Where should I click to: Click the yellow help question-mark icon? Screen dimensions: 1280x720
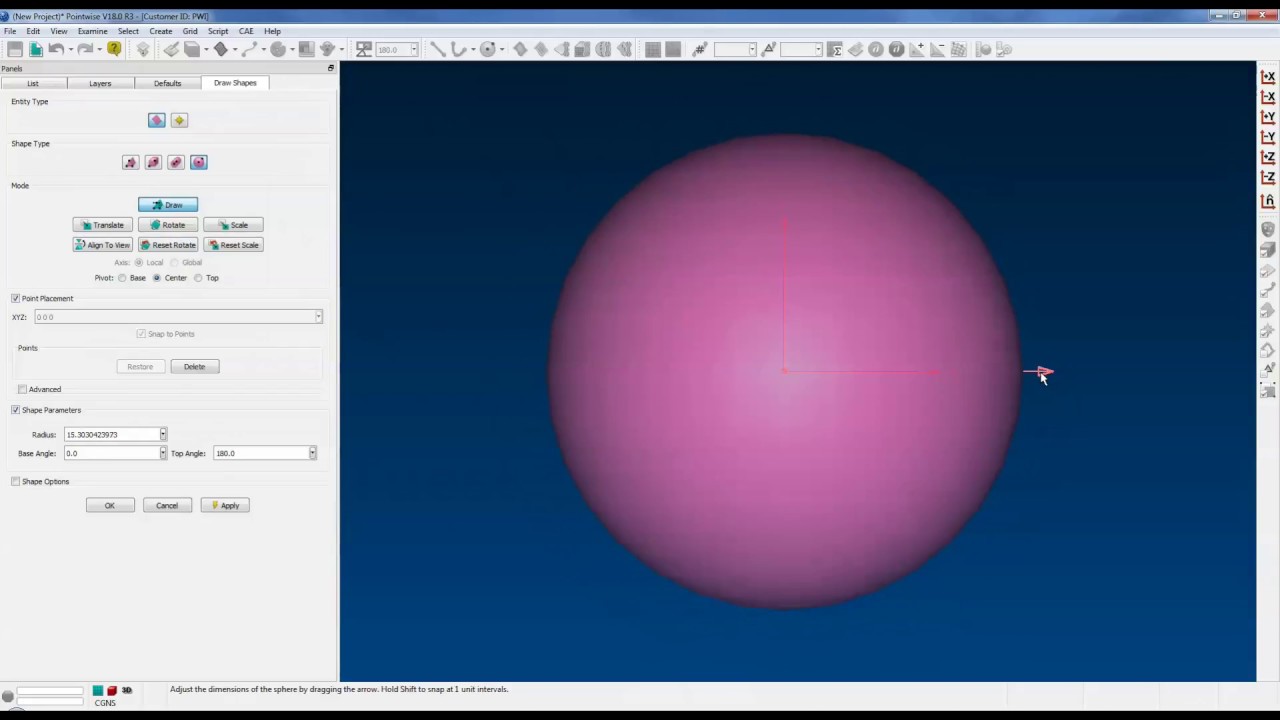pyautogui.click(x=114, y=49)
